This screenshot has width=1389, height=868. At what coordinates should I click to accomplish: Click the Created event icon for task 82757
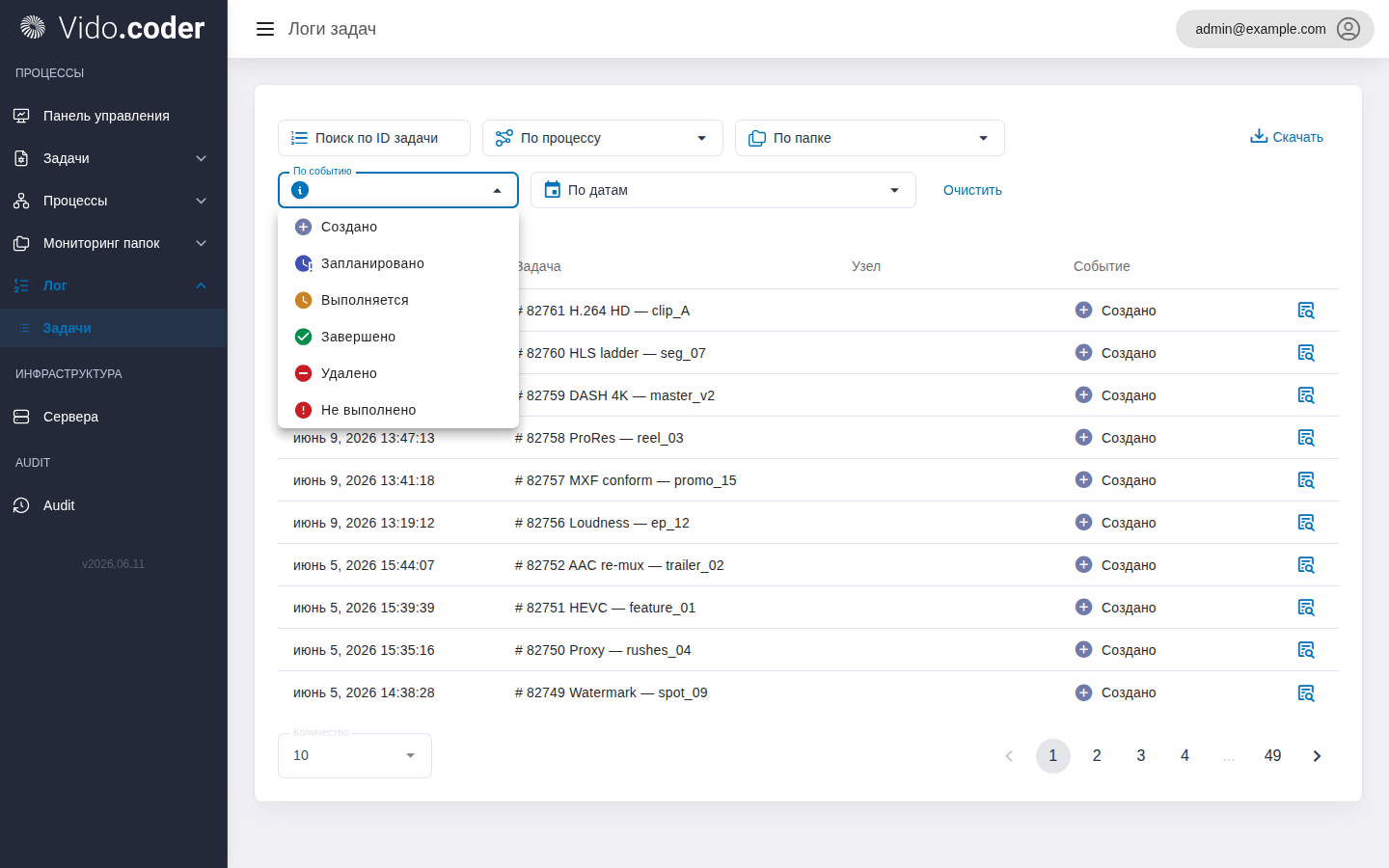[1083, 479]
